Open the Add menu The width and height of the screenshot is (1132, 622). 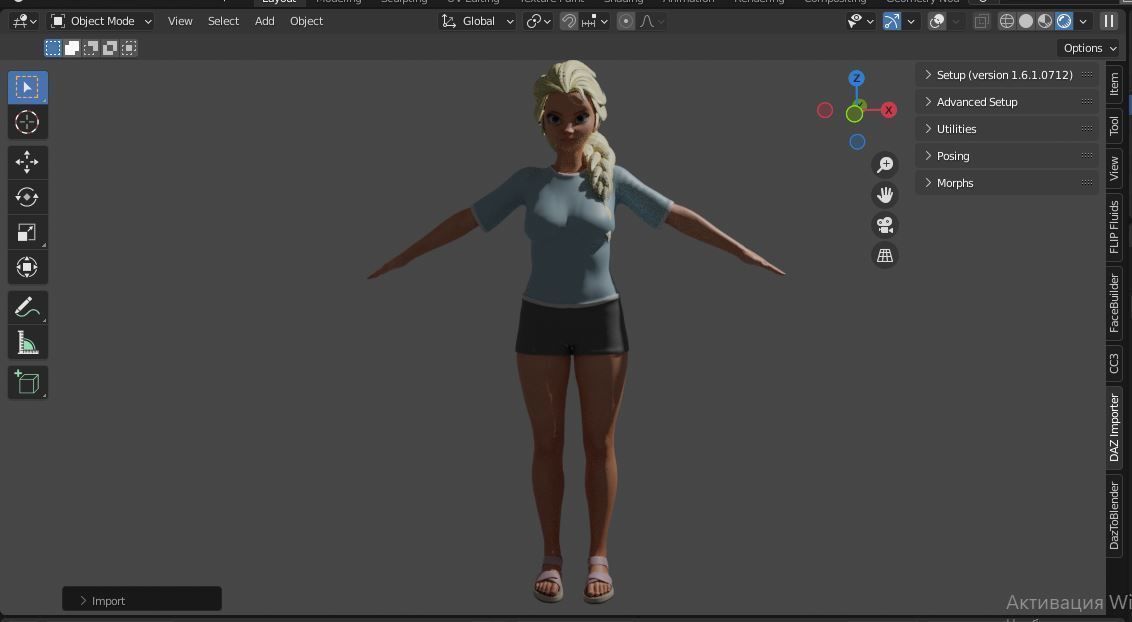264,22
